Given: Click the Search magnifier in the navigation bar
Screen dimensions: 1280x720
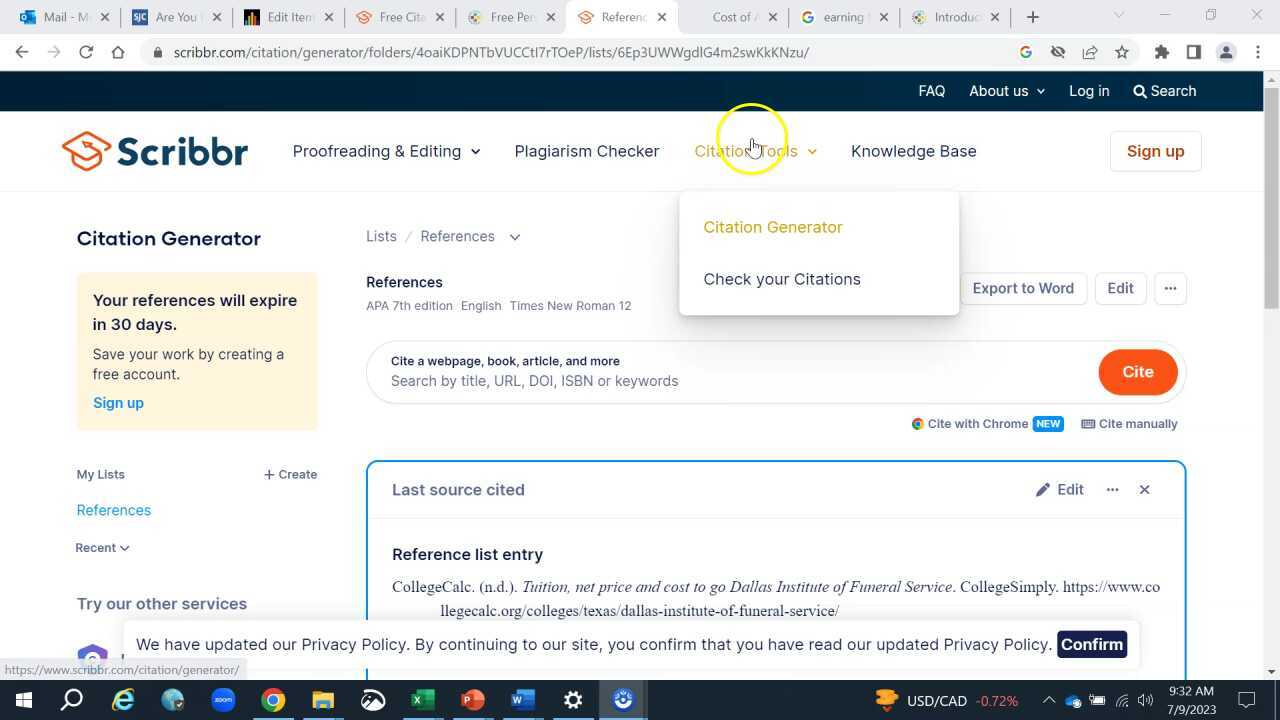Looking at the screenshot, I should [1140, 90].
